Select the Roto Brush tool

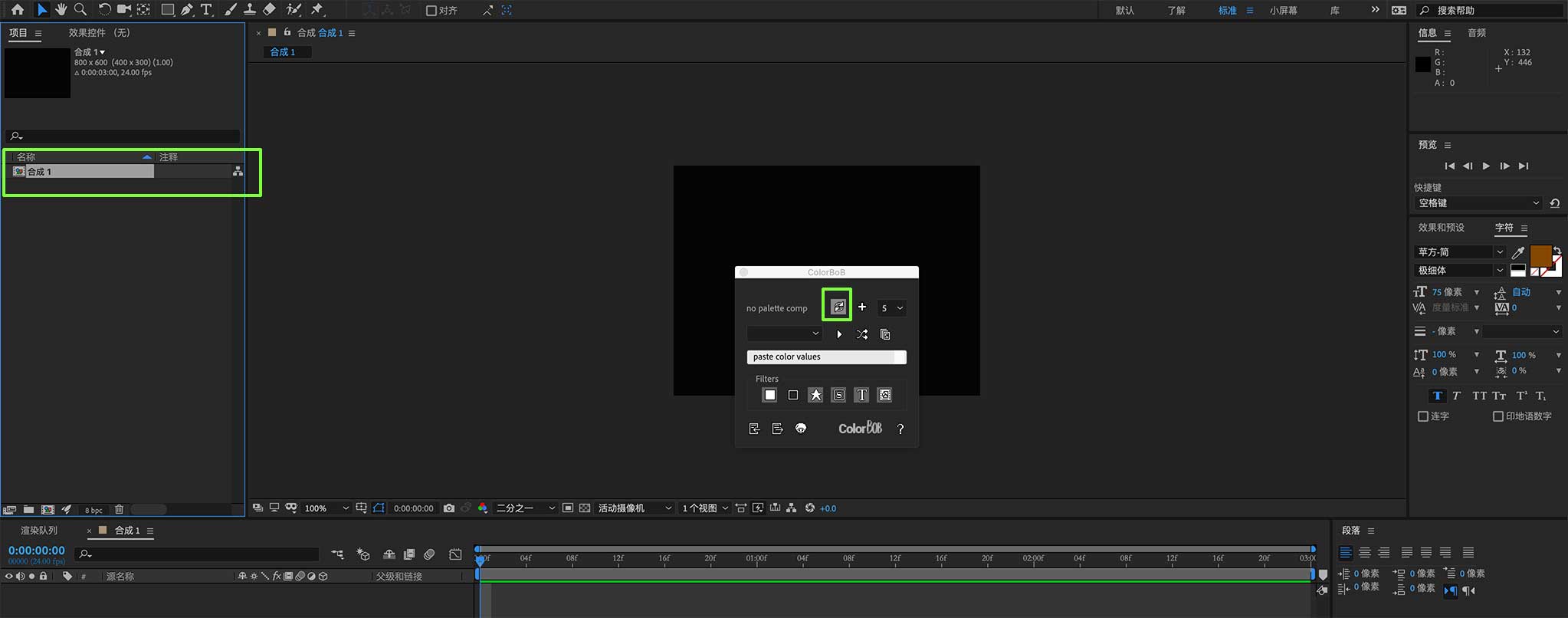coord(294,10)
